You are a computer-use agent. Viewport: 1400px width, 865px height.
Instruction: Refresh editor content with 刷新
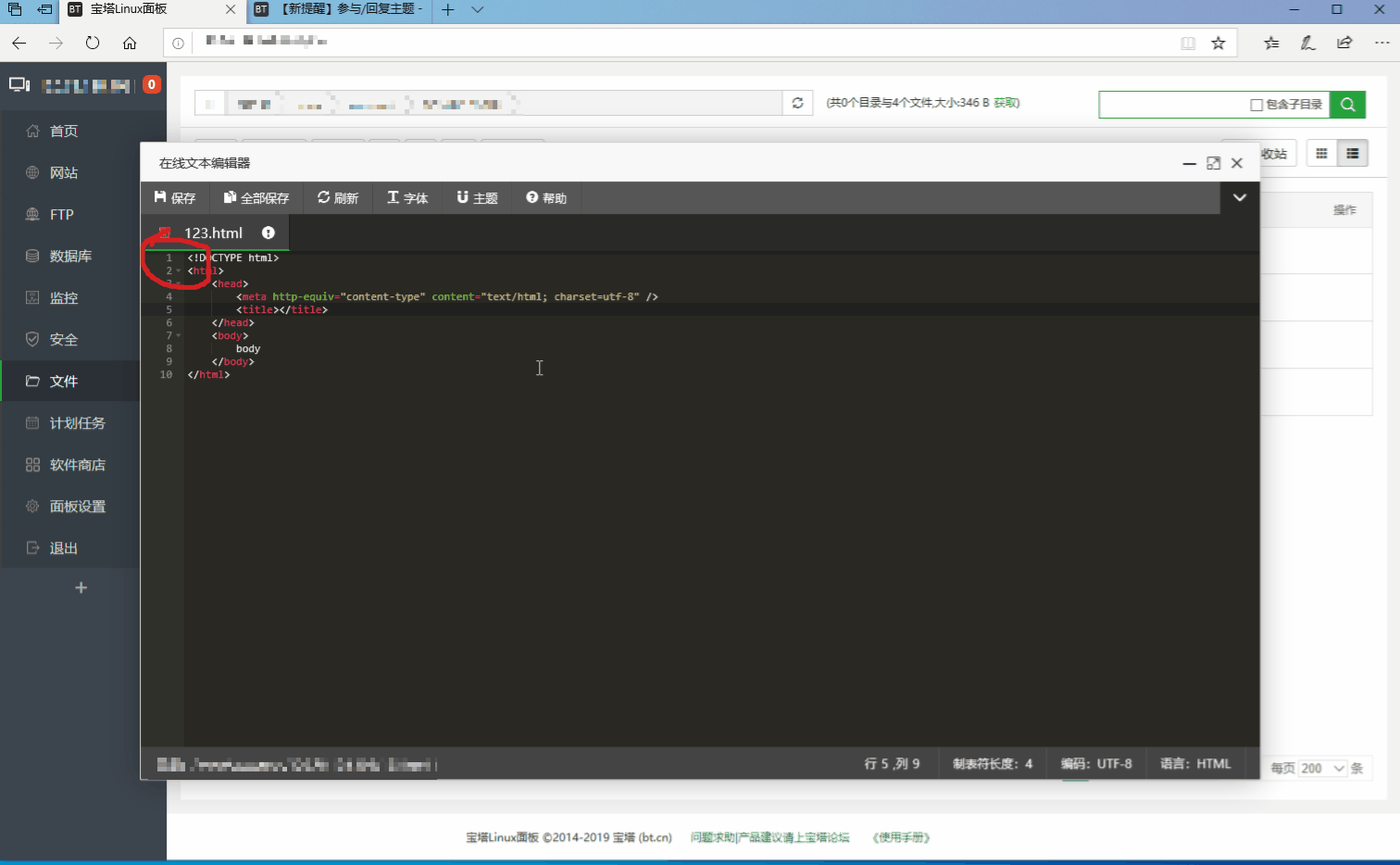(x=338, y=197)
